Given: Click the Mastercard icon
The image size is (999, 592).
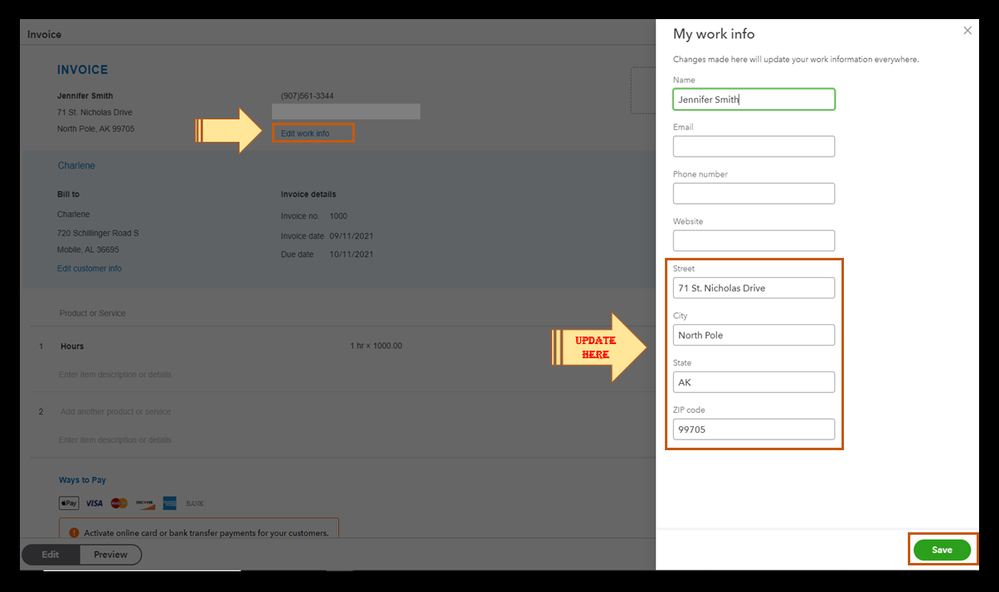Looking at the screenshot, I should point(119,503).
